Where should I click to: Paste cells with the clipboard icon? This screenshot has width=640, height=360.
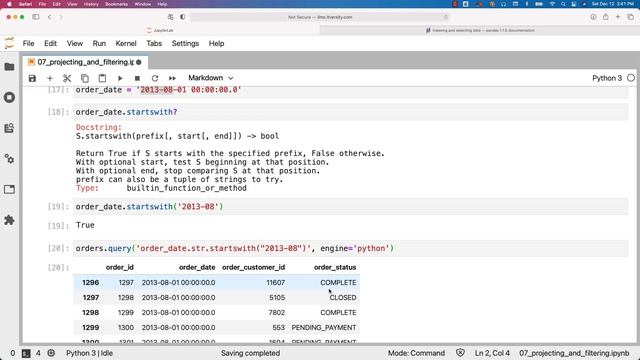tap(102, 78)
